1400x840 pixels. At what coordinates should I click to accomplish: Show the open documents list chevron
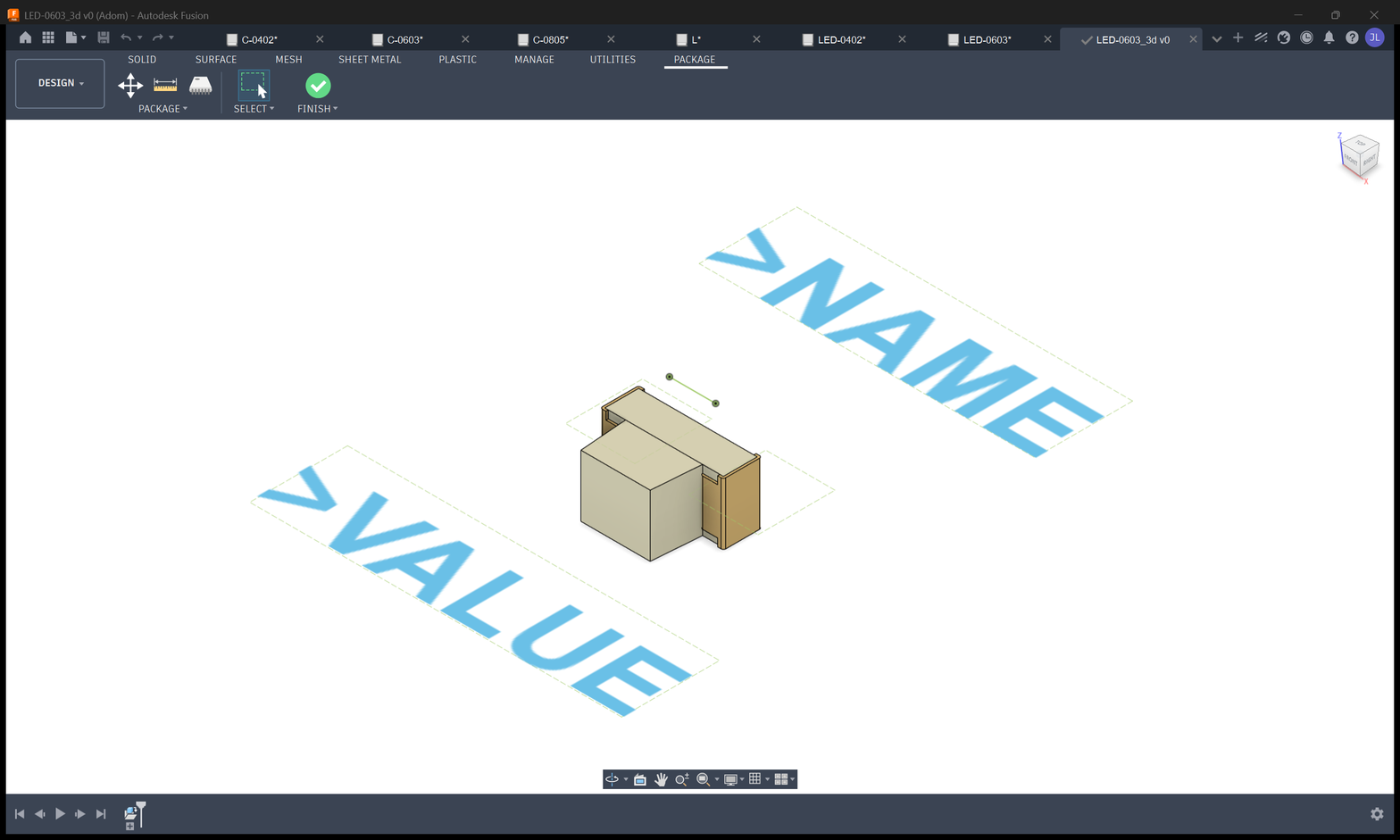point(1216,38)
